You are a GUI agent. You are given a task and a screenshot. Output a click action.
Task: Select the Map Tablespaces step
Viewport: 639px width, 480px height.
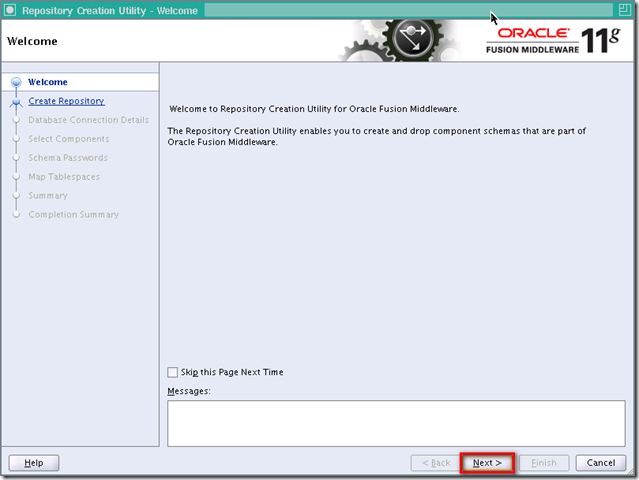[x=64, y=177]
